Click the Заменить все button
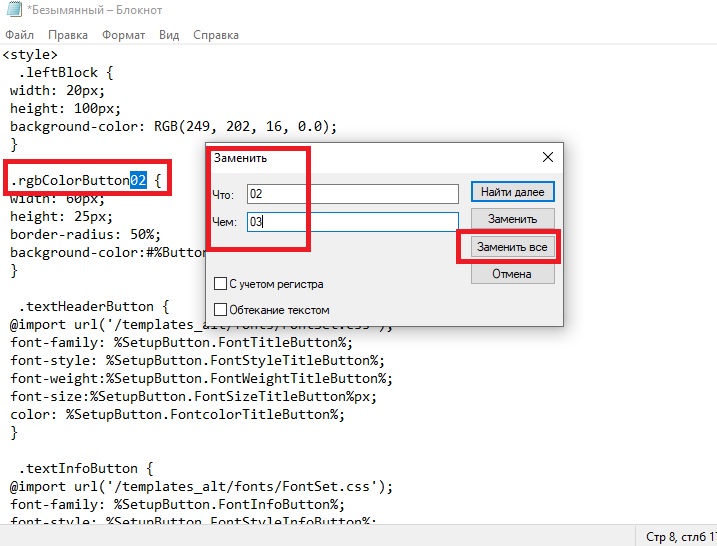Image resolution: width=717 pixels, height=546 pixels. tap(513, 247)
